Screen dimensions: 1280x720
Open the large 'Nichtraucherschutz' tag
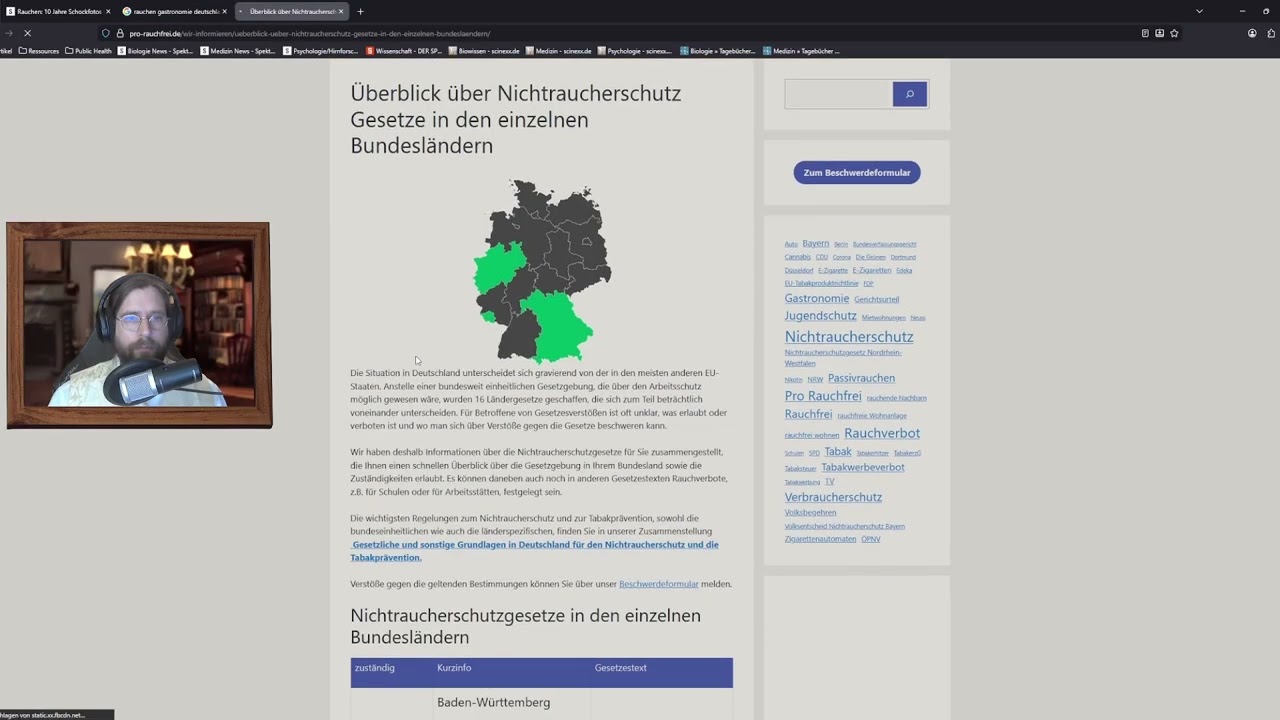point(849,337)
